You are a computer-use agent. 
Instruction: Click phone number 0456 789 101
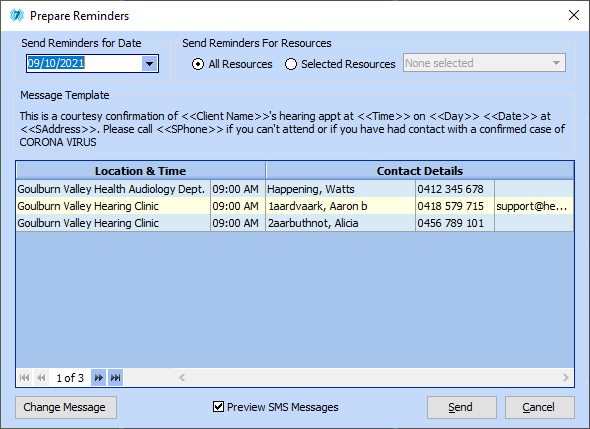(x=455, y=223)
